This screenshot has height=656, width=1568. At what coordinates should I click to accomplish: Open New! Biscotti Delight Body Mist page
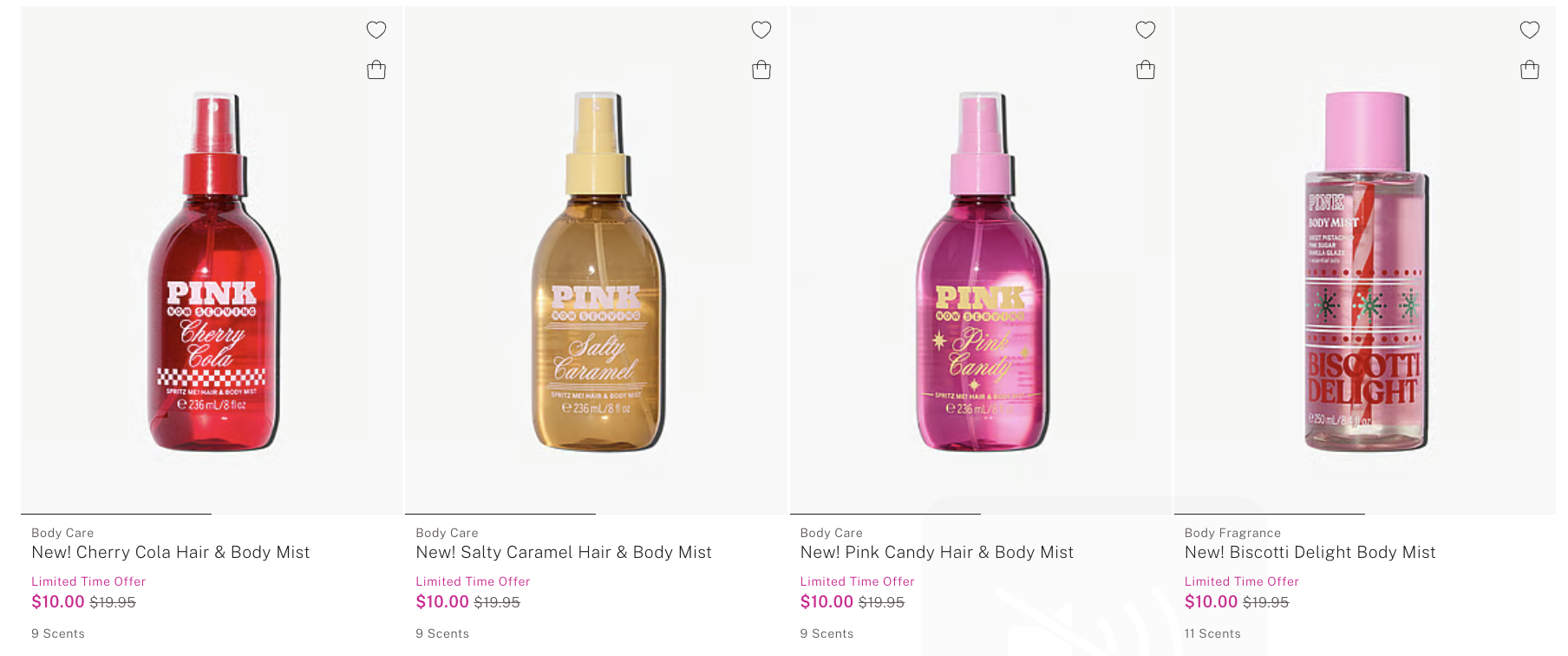(1310, 553)
